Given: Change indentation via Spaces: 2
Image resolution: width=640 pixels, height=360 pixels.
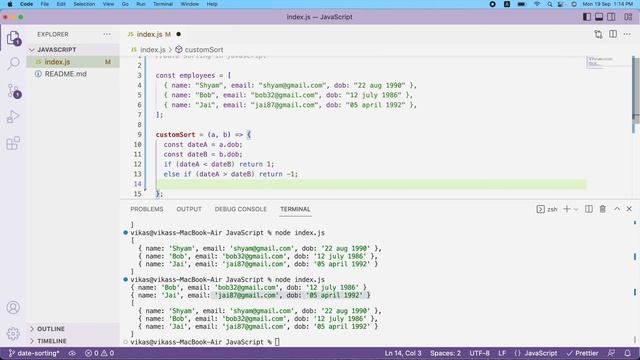Looking at the screenshot, I should 445,353.
